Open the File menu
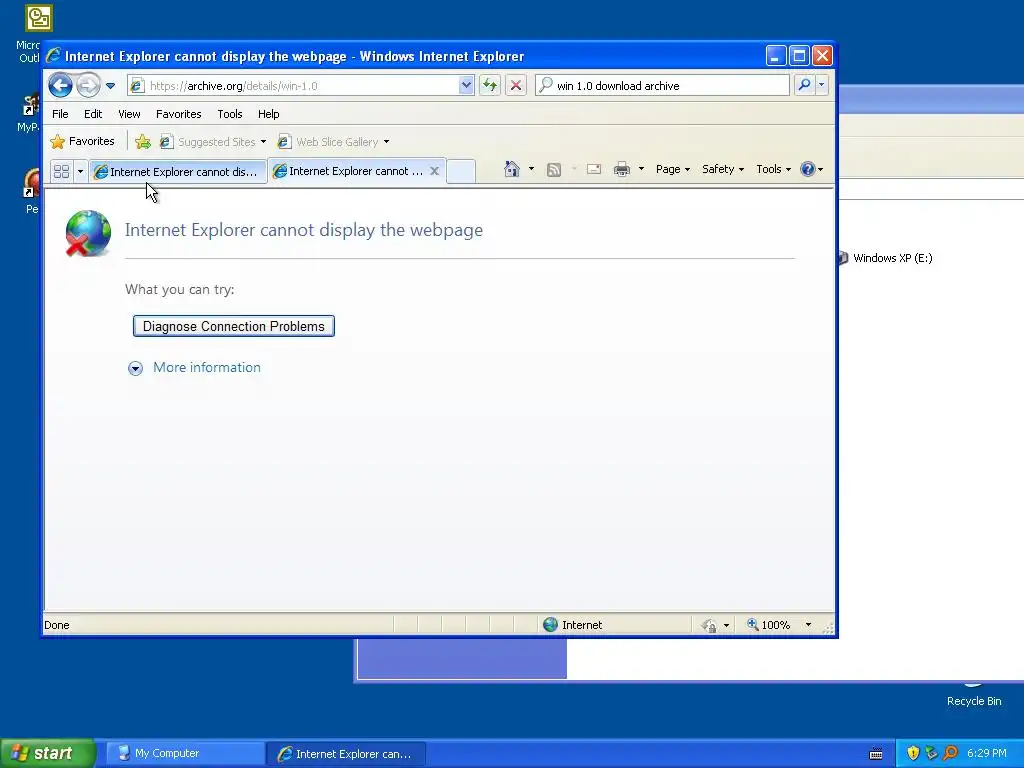1024x768 pixels. (x=60, y=114)
